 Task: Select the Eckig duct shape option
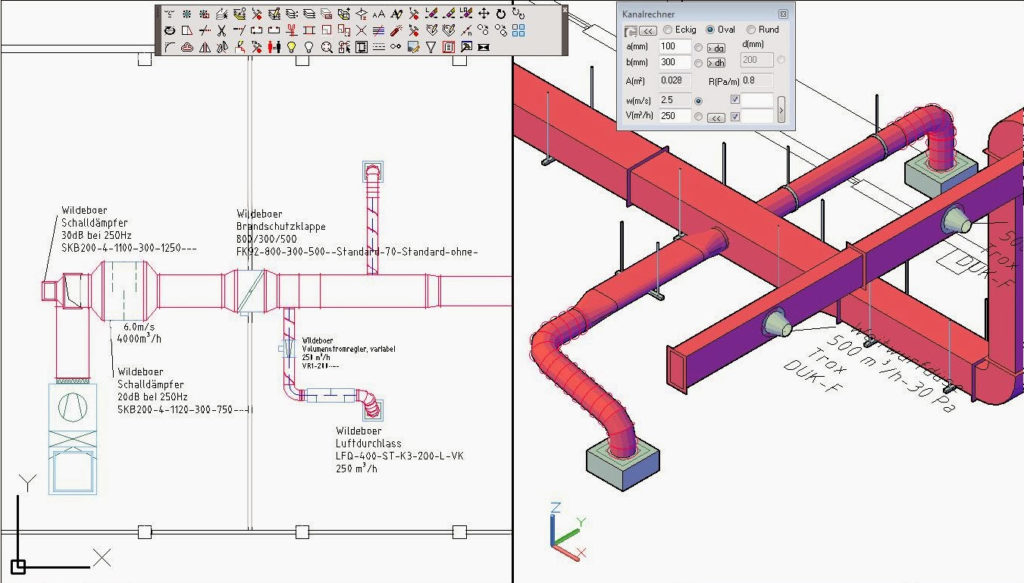coord(668,30)
